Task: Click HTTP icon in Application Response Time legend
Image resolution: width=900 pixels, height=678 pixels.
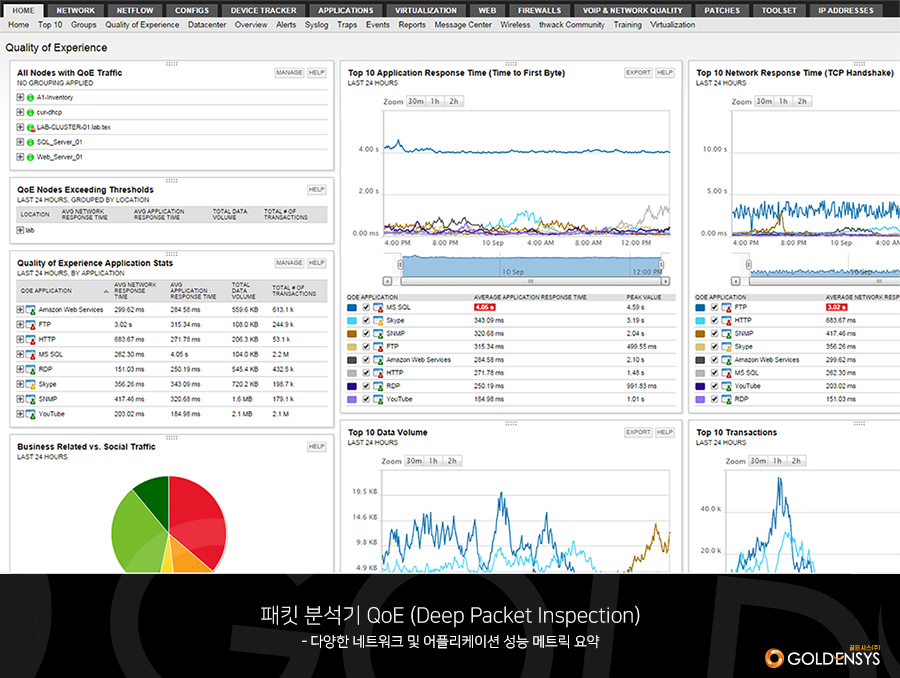Action: [x=378, y=373]
